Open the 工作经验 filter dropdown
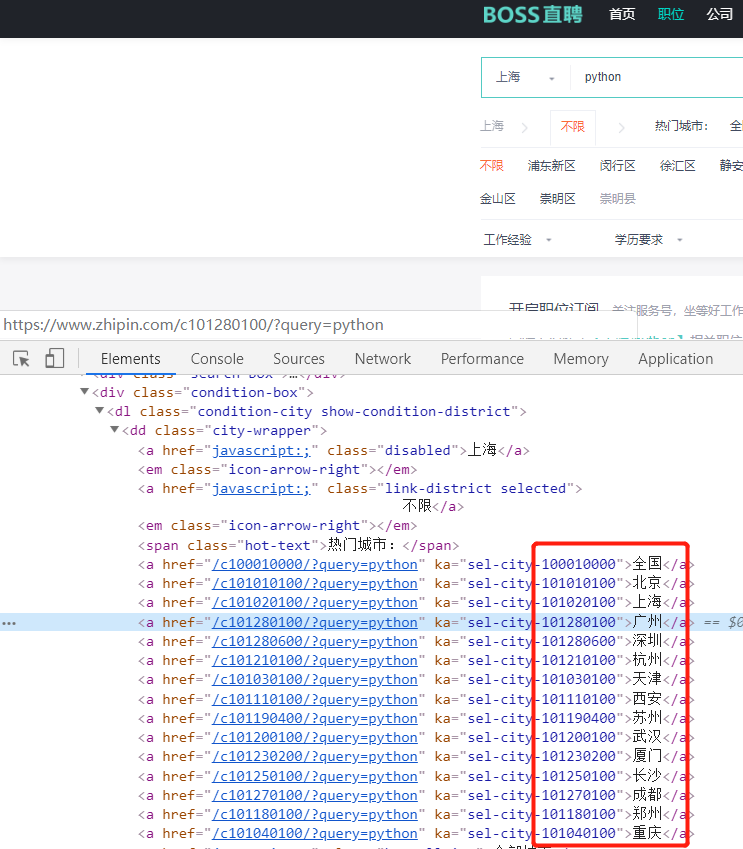 [517, 239]
